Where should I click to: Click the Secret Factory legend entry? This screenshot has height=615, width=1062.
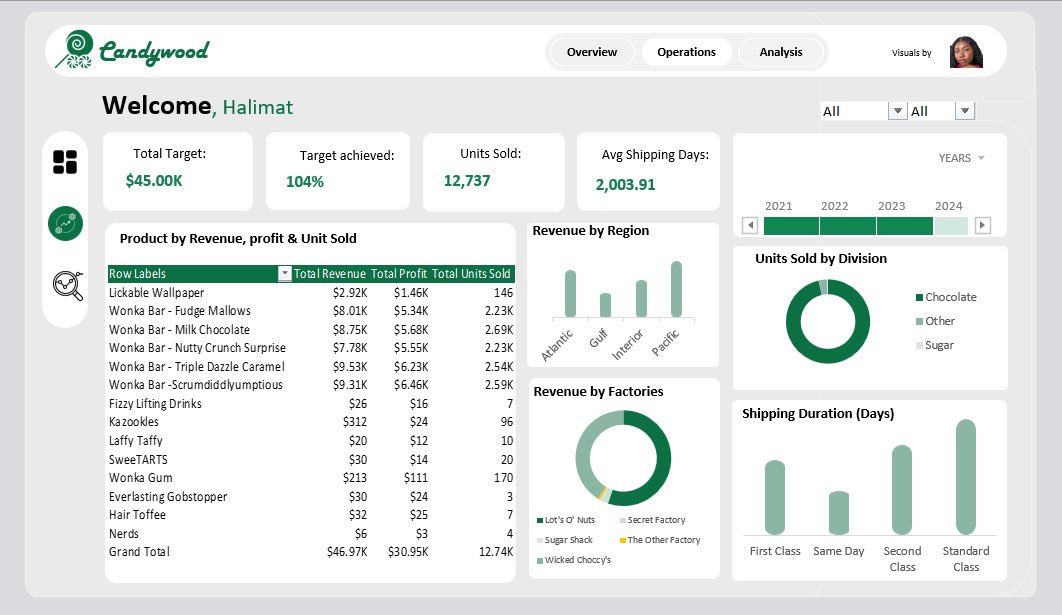(652, 520)
